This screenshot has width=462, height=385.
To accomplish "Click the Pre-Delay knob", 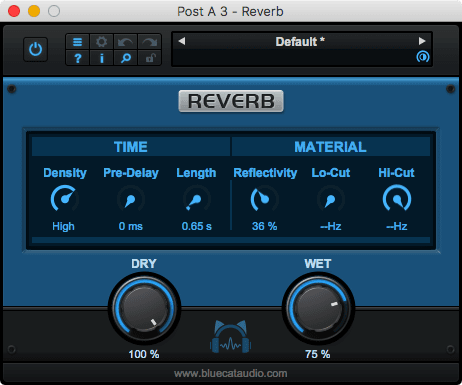I will point(131,199).
